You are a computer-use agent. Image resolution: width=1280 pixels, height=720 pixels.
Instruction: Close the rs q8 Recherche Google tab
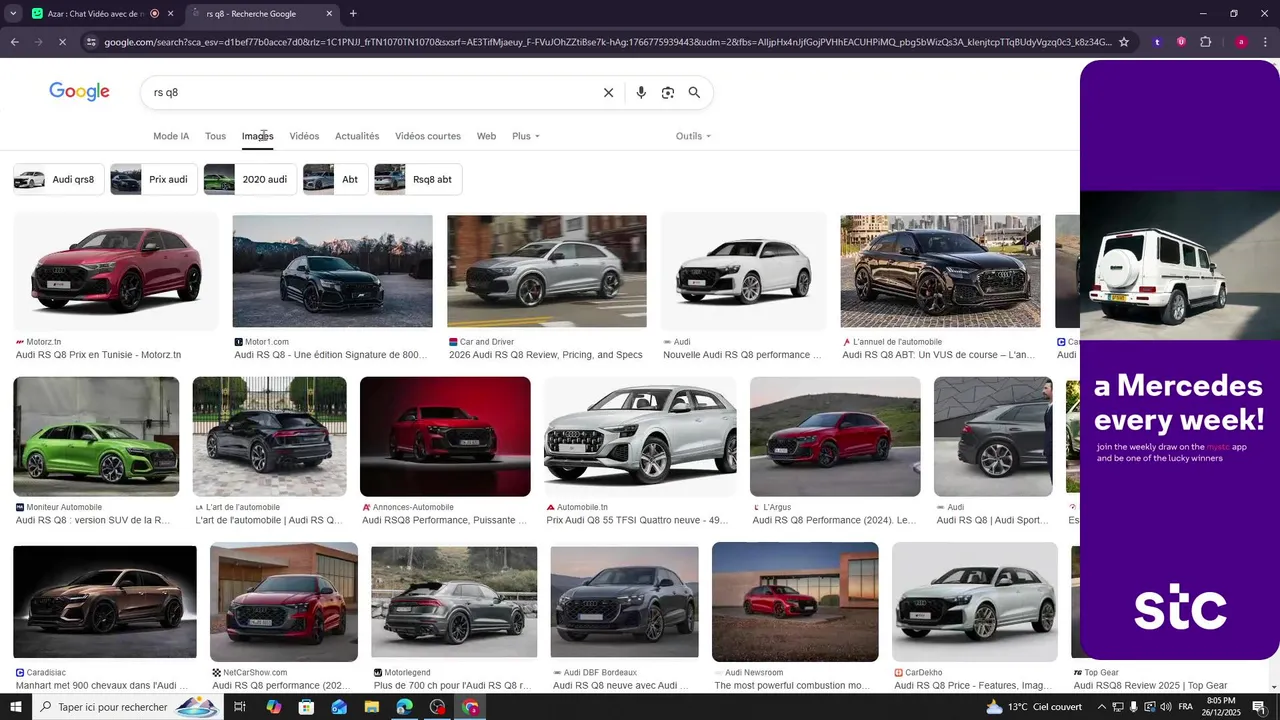(x=329, y=13)
